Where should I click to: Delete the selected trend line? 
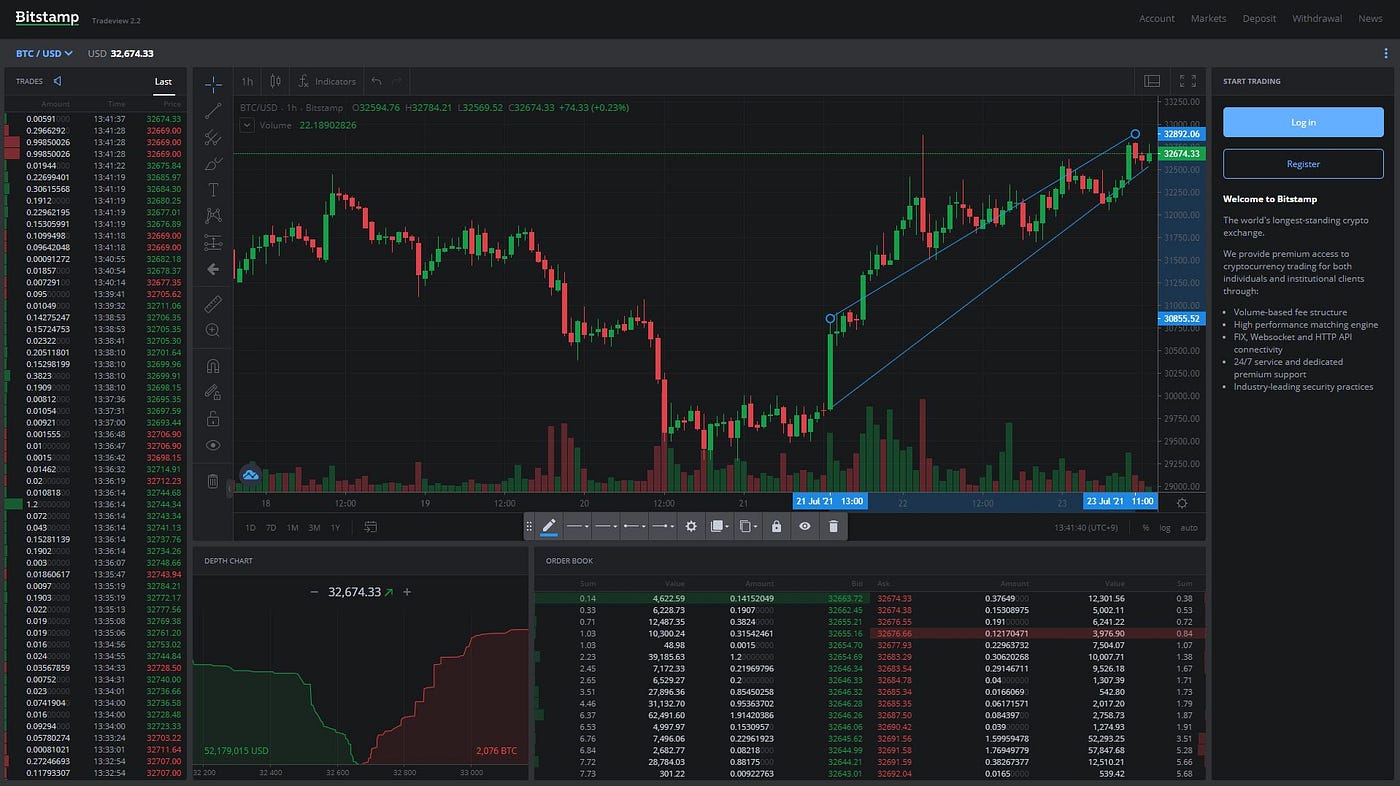tap(833, 526)
